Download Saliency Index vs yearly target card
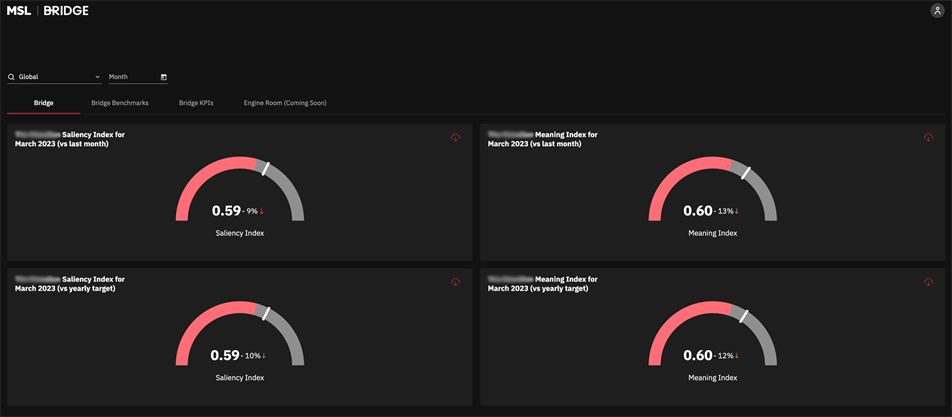Viewport: 952px width, 417px height. click(455, 283)
